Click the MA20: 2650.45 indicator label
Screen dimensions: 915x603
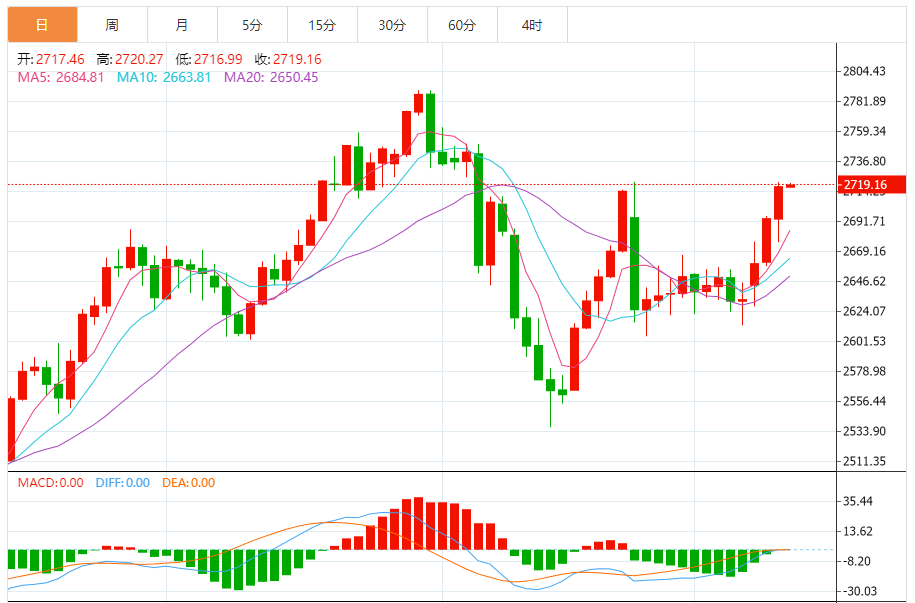(271, 77)
